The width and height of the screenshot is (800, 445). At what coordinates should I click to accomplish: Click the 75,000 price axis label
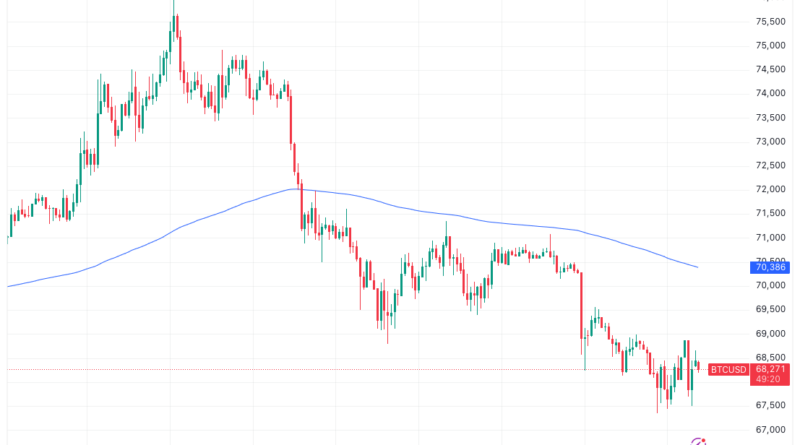click(x=768, y=45)
